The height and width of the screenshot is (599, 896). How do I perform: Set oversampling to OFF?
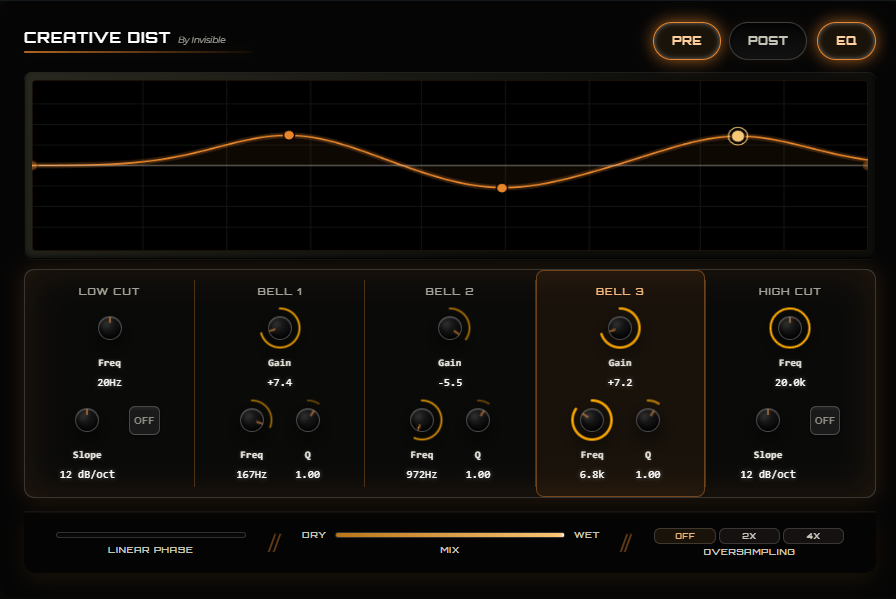685,536
